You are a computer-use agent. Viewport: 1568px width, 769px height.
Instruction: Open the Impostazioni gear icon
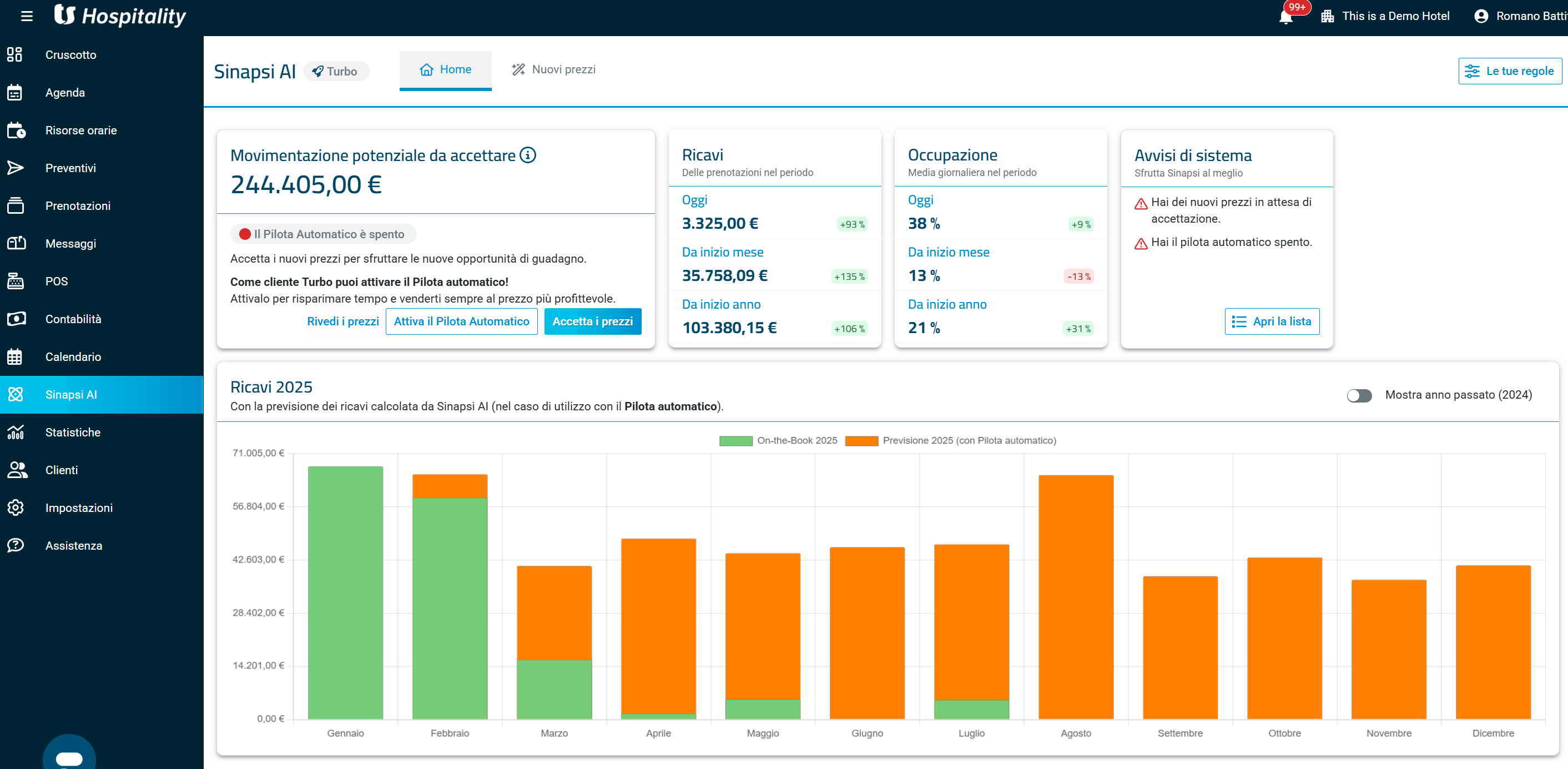(x=15, y=508)
